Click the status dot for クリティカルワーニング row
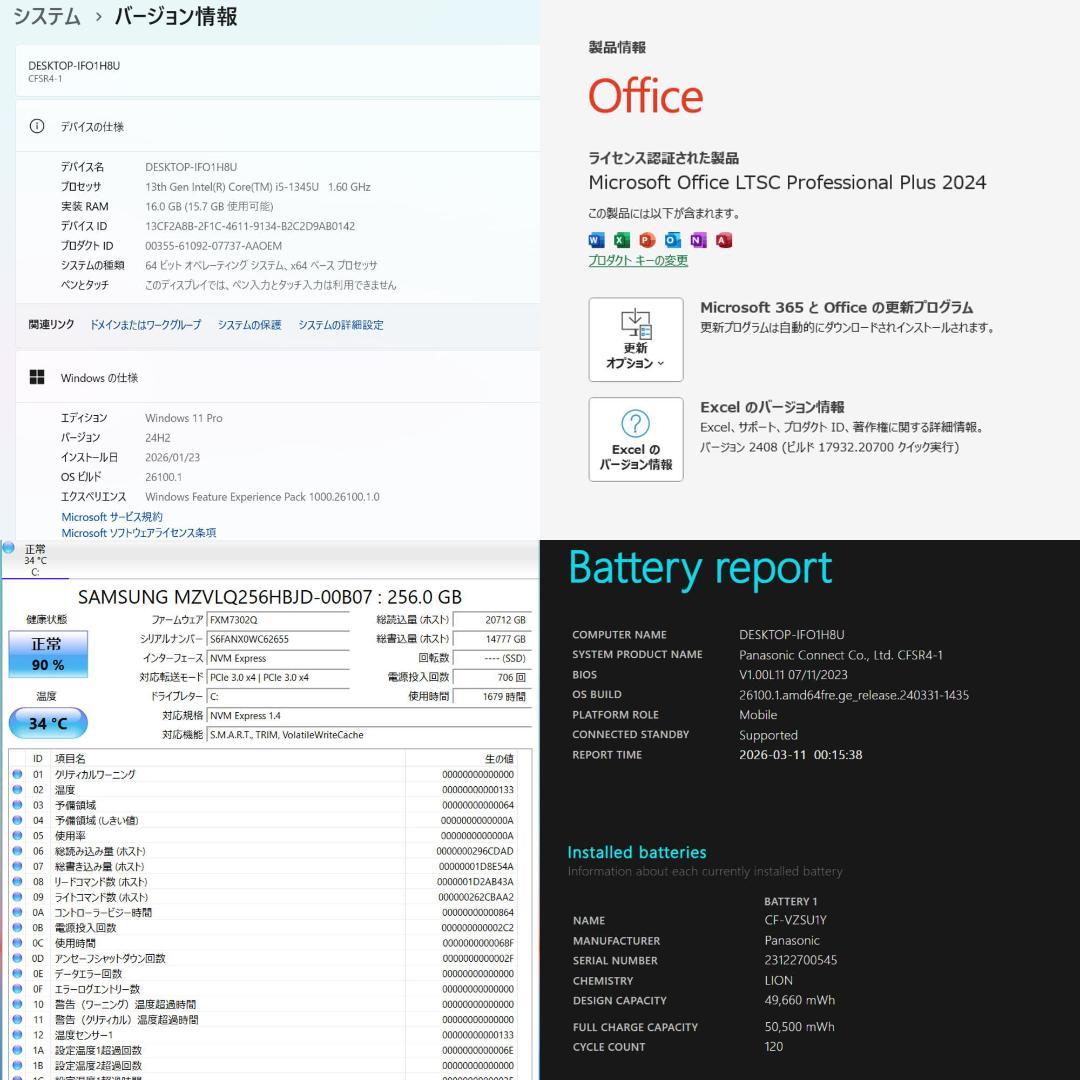This screenshot has width=1080, height=1080. [17, 774]
